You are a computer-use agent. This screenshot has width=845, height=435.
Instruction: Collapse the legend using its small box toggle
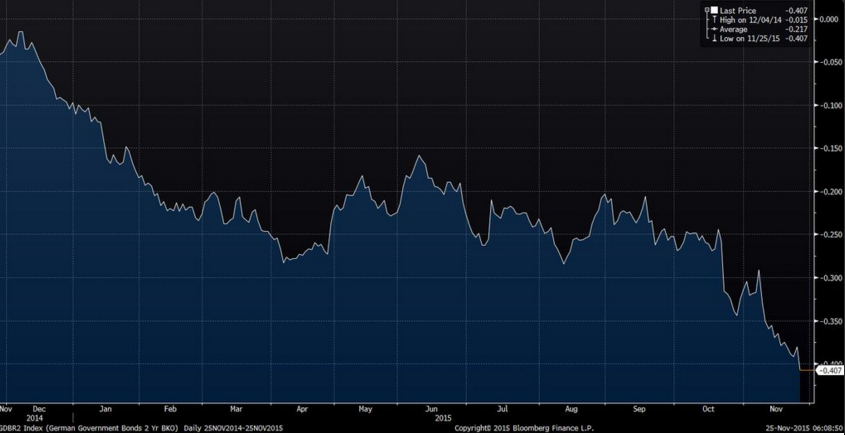[x=707, y=10]
